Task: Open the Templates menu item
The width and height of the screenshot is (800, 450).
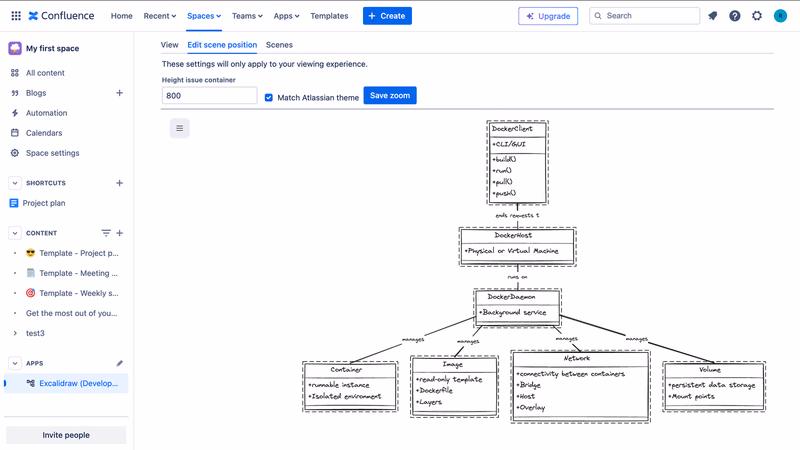Action: point(329,16)
